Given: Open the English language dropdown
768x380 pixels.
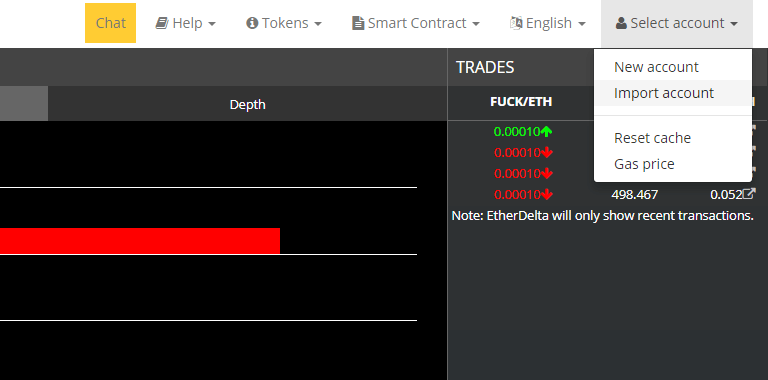Looking at the screenshot, I should 548,23.
